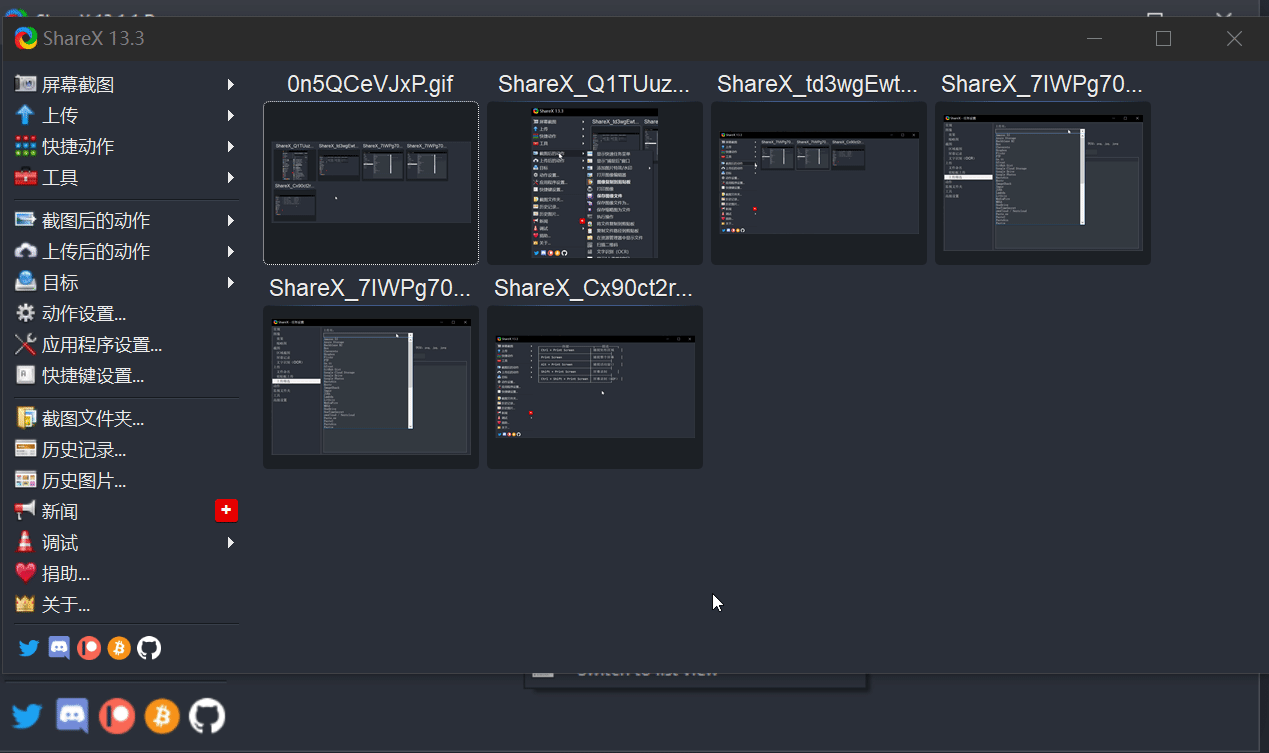Select the ShareX_Q1TUuz... thumbnail
This screenshot has width=1269, height=753.
tap(595, 183)
